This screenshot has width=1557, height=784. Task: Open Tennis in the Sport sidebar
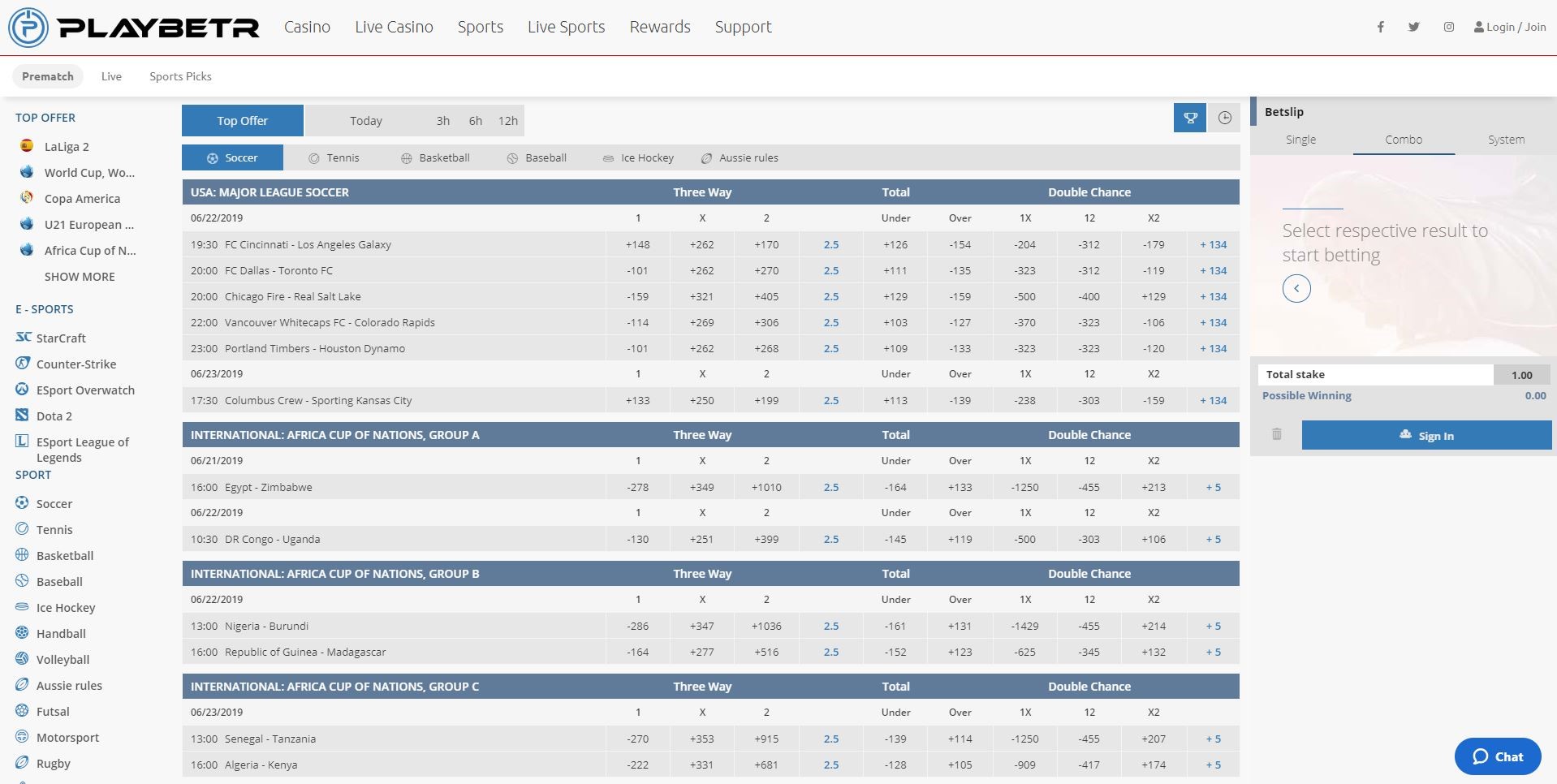[44, 529]
